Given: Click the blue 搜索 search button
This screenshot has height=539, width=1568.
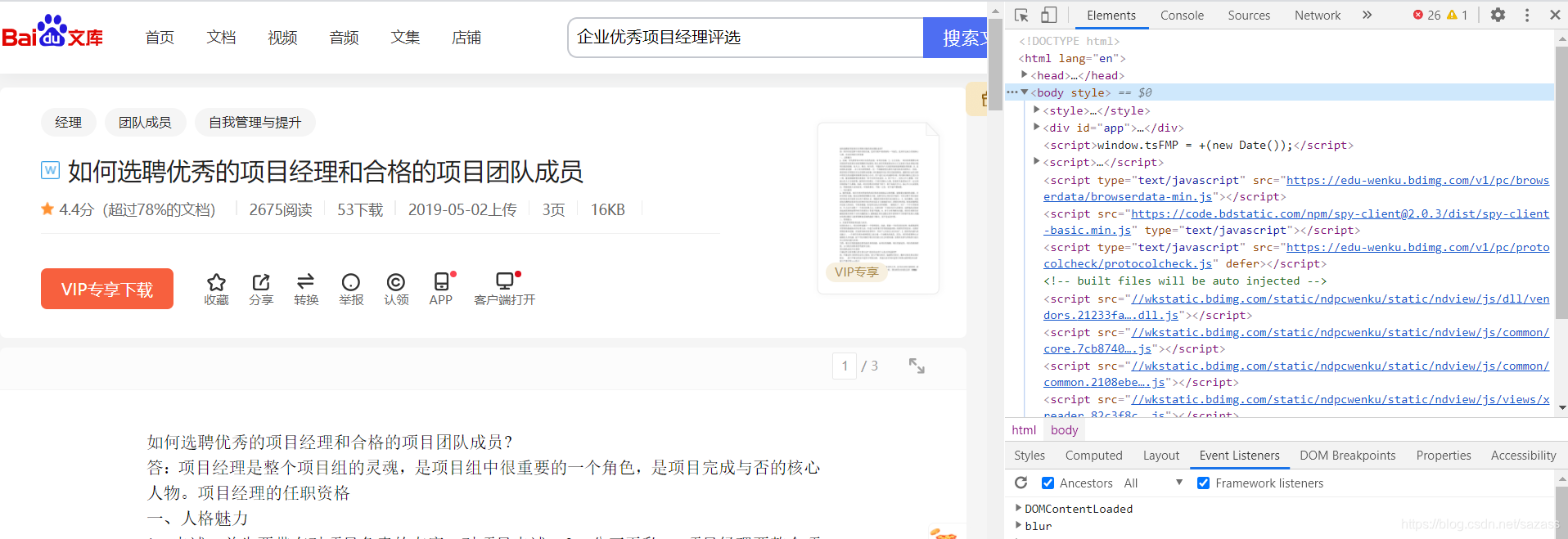Looking at the screenshot, I should click(955, 38).
